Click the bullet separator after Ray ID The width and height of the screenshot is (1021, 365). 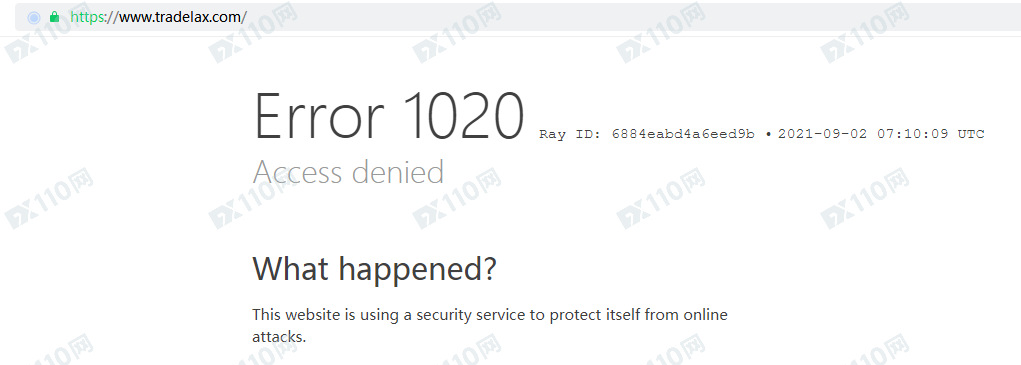(x=768, y=135)
